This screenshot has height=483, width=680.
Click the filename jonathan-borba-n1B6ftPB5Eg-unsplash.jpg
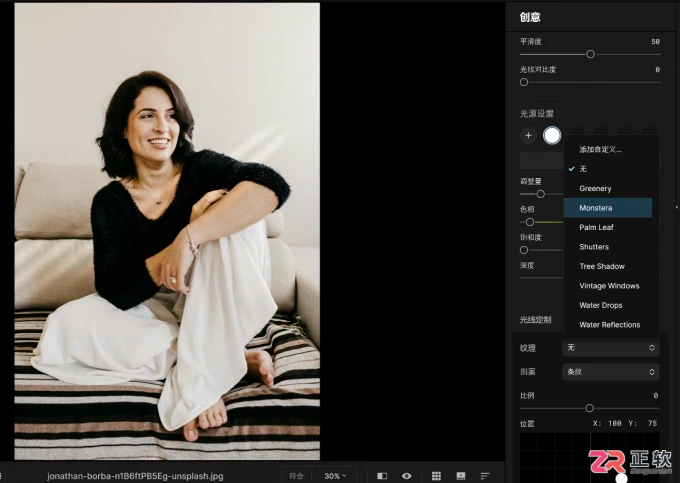pos(135,476)
